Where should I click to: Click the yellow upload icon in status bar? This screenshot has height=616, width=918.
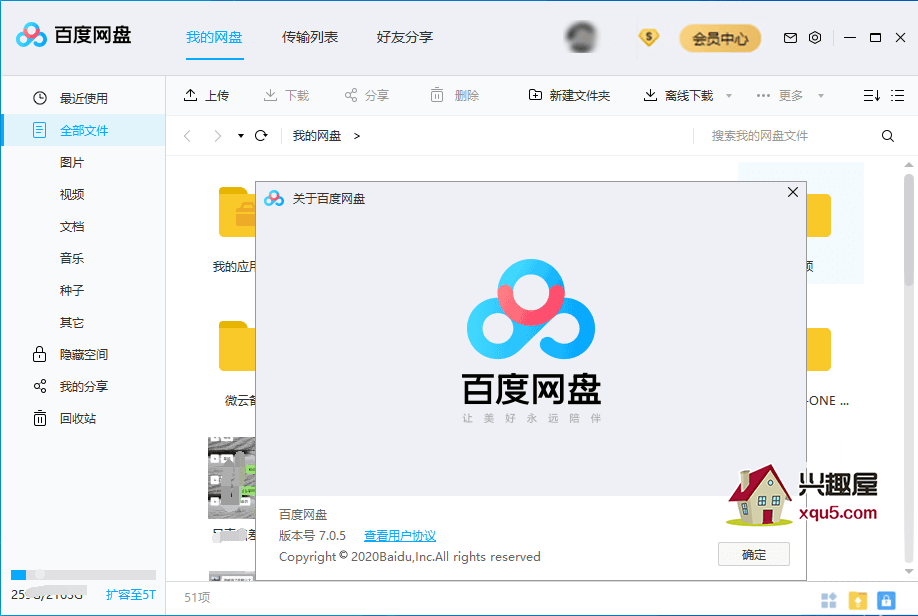(858, 600)
